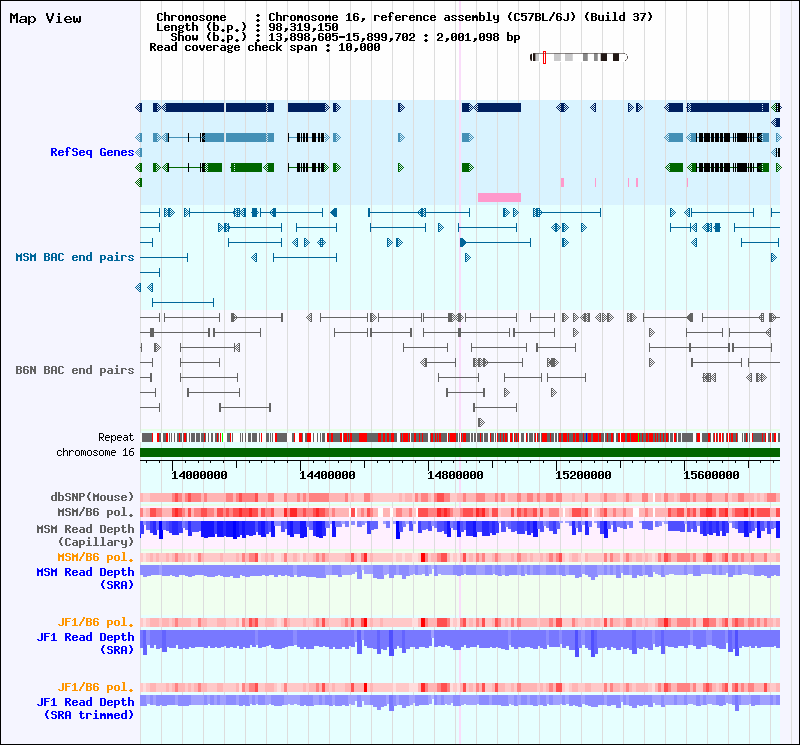Click the MSM Read Depth (Capillary) histogram
800x745 pixels.
click(x=460, y=530)
